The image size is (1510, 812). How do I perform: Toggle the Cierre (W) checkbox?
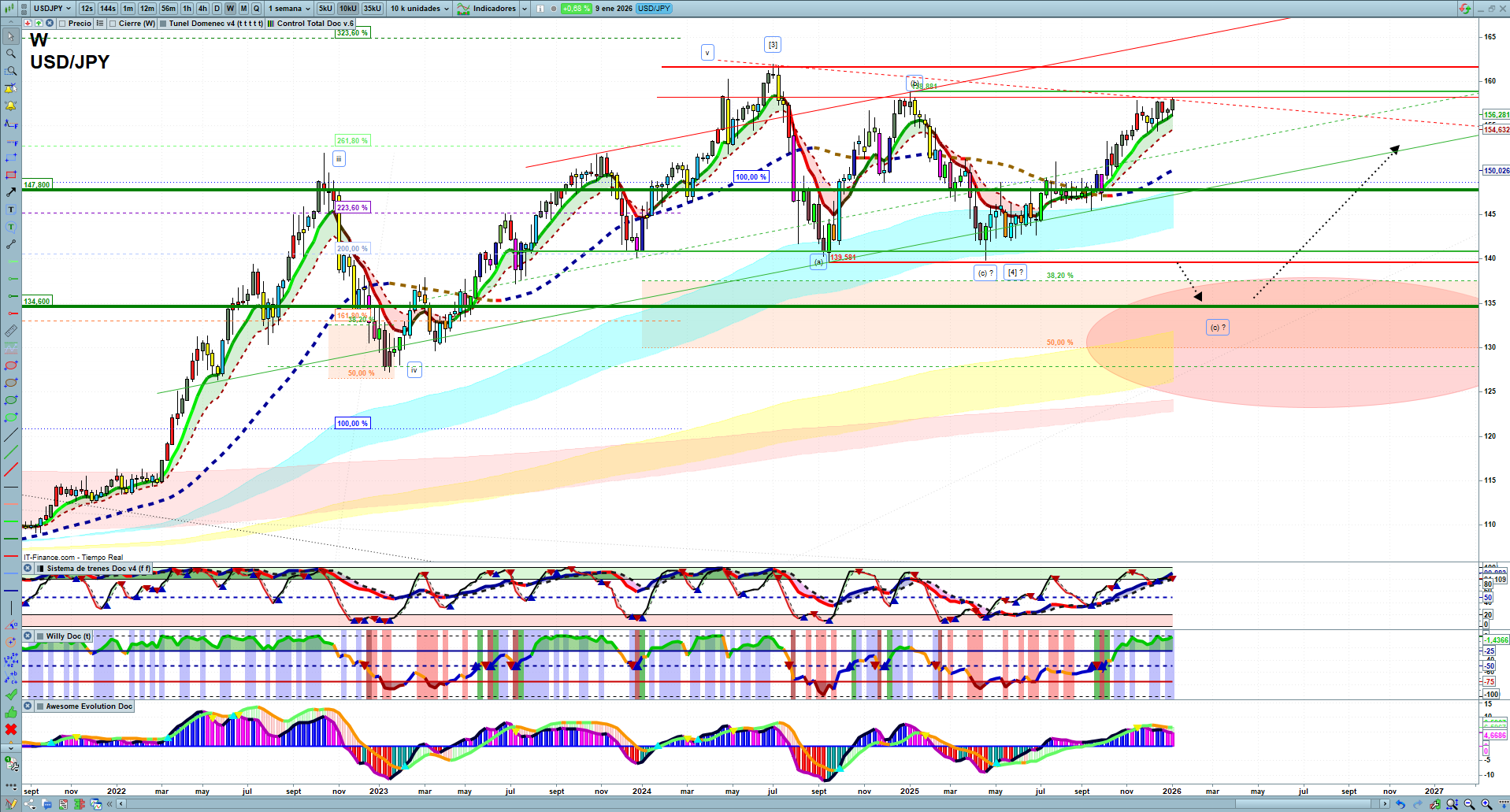click(x=113, y=24)
